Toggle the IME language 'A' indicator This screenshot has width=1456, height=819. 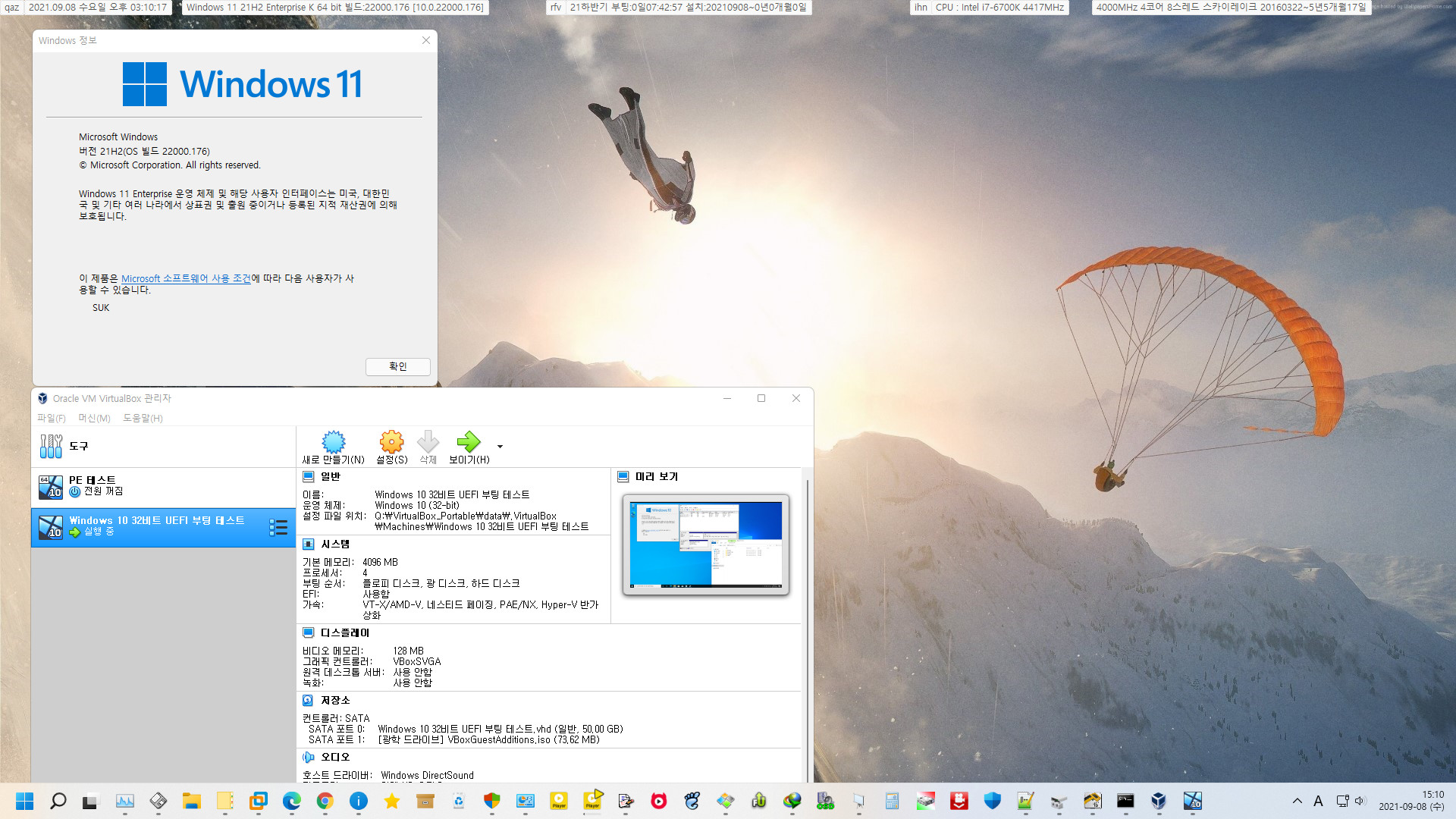(1318, 801)
